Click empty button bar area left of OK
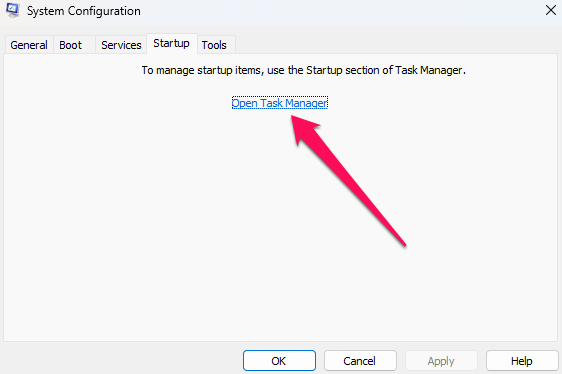Screen dimensions: 562x374 122,360
